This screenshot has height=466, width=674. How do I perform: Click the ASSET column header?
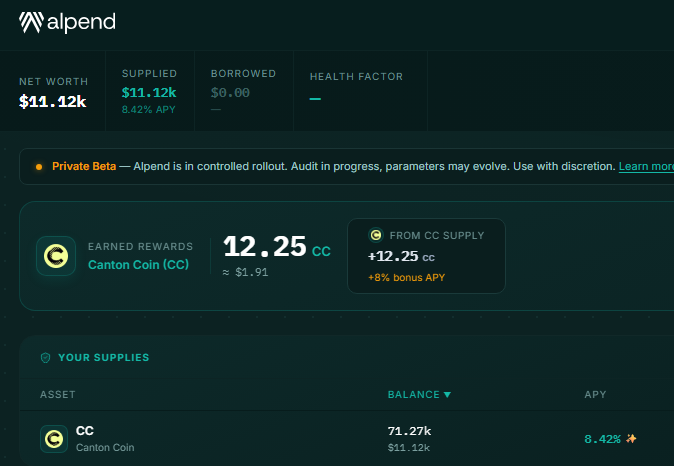click(x=58, y=395)
